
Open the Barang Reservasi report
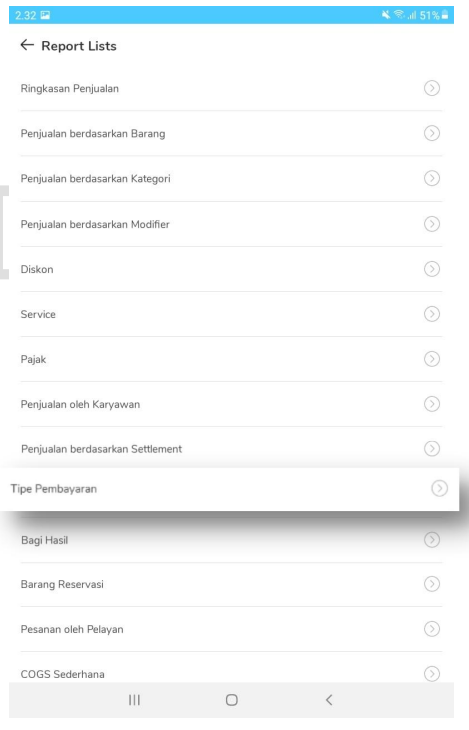click(231, 584)
